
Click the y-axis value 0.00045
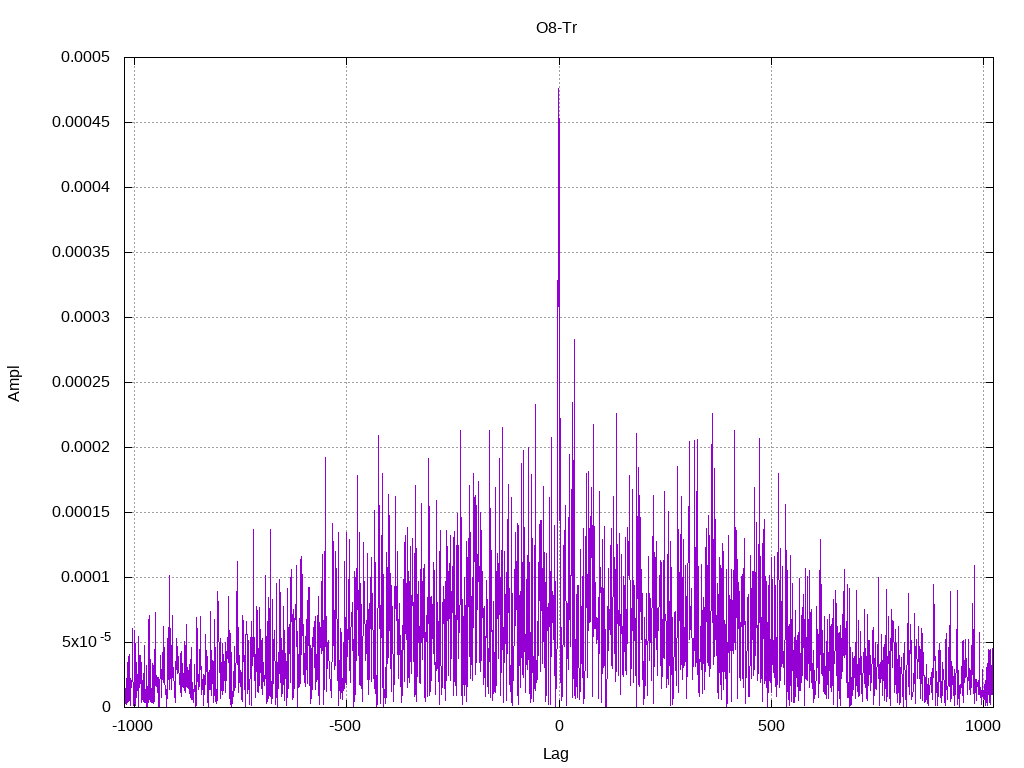point(81,122)
